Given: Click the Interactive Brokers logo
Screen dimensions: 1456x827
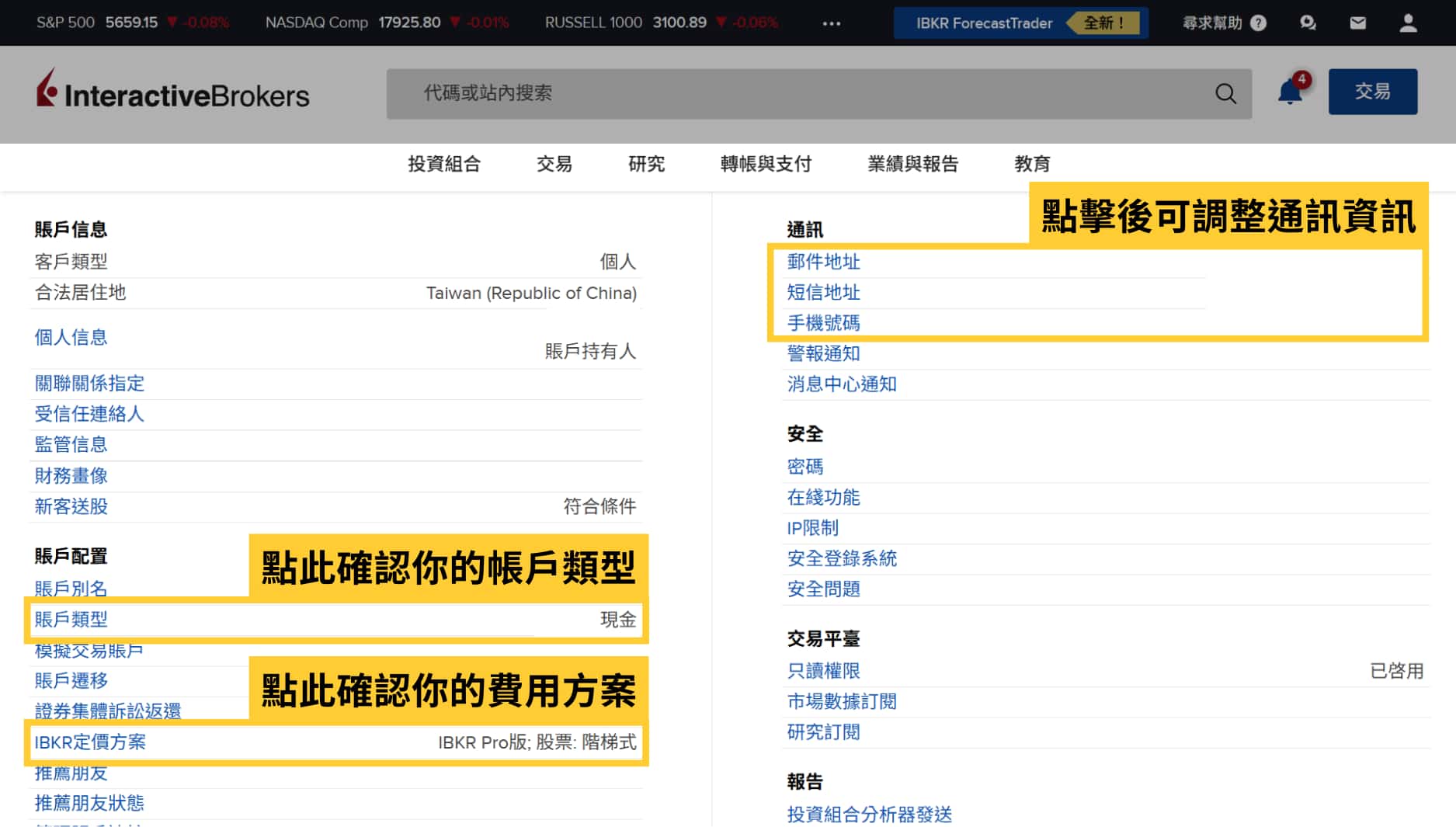Looking at the screenshot, I should pos(172,89).
